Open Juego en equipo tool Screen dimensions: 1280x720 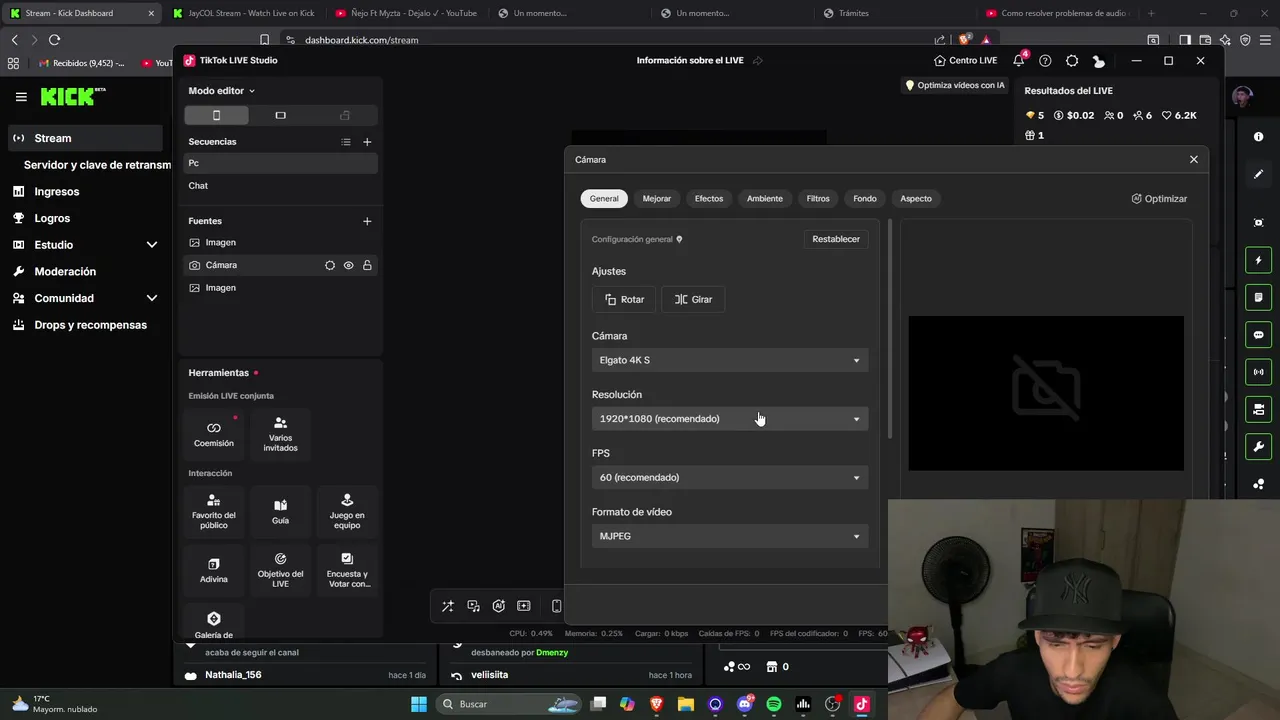(x=347, y=511)
